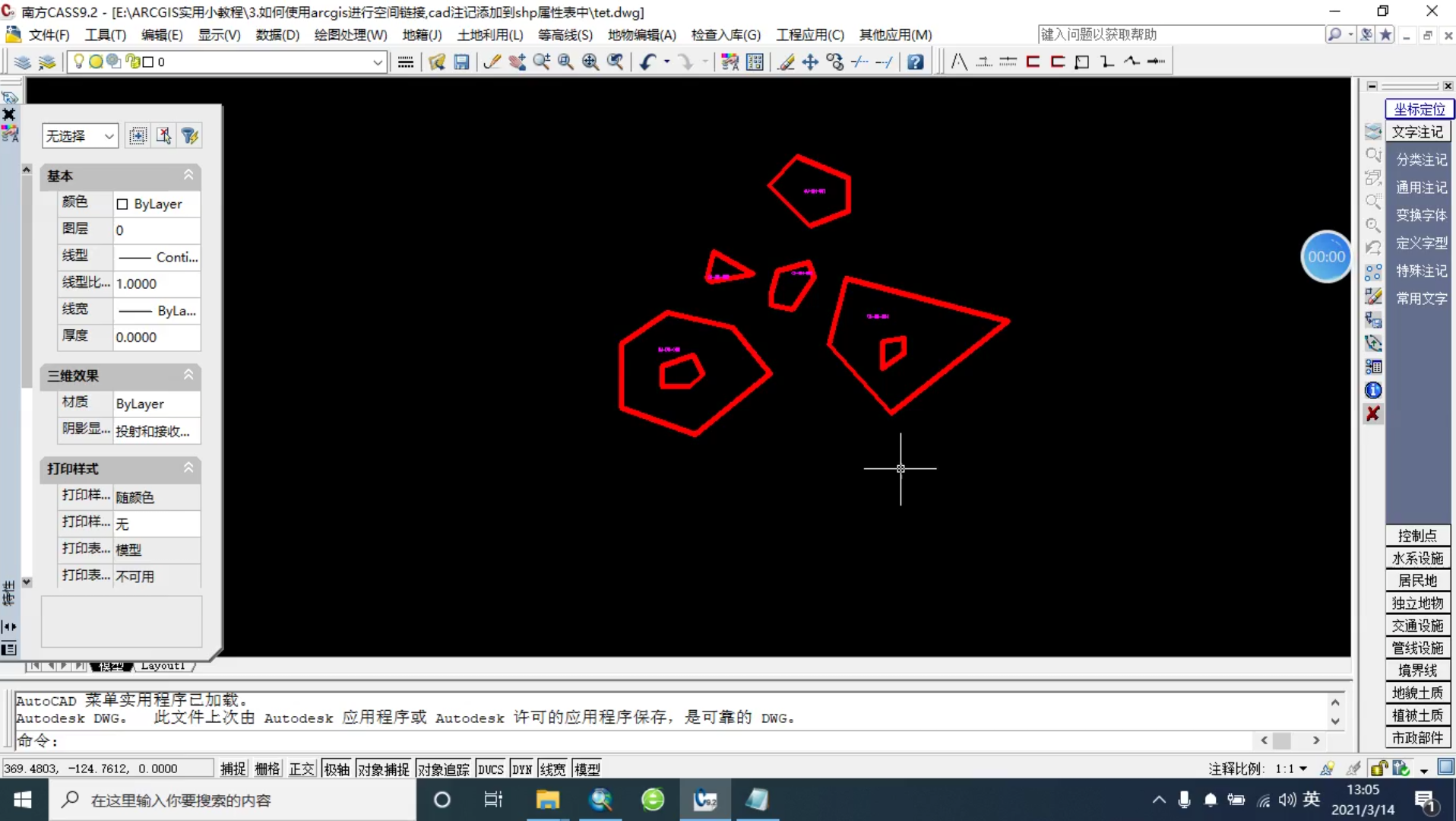
Task: Click the redo arrow icon
Action: pyautogui.click(x=685, y=62)
